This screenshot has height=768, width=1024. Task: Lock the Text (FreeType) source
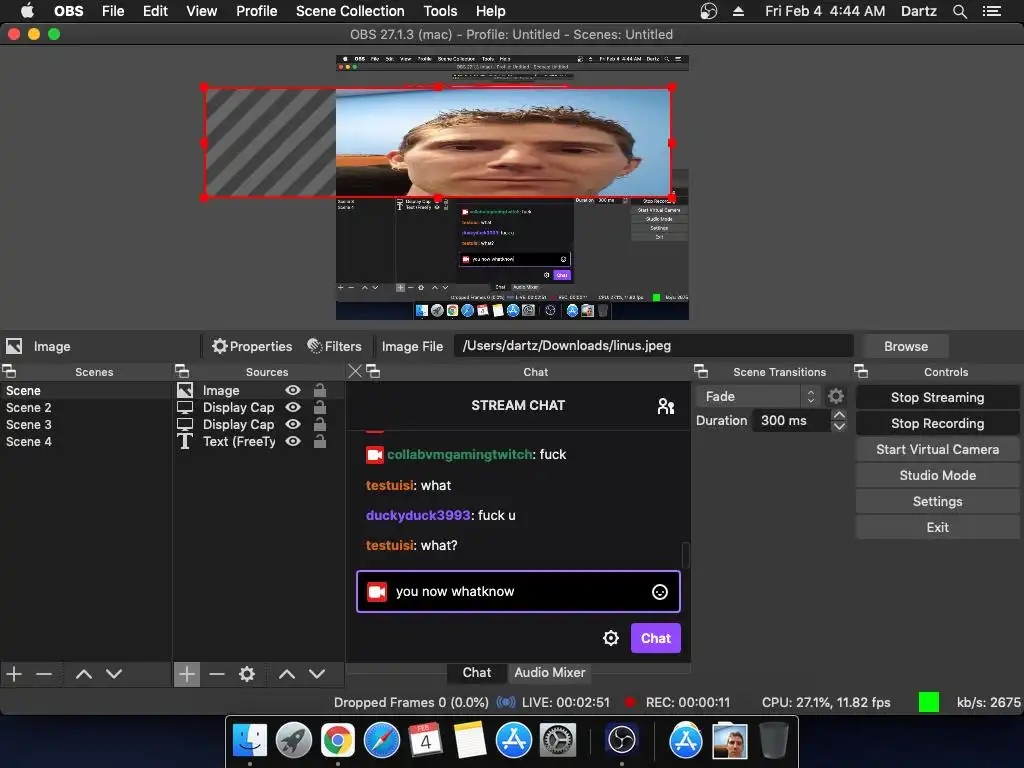point(319,441)
